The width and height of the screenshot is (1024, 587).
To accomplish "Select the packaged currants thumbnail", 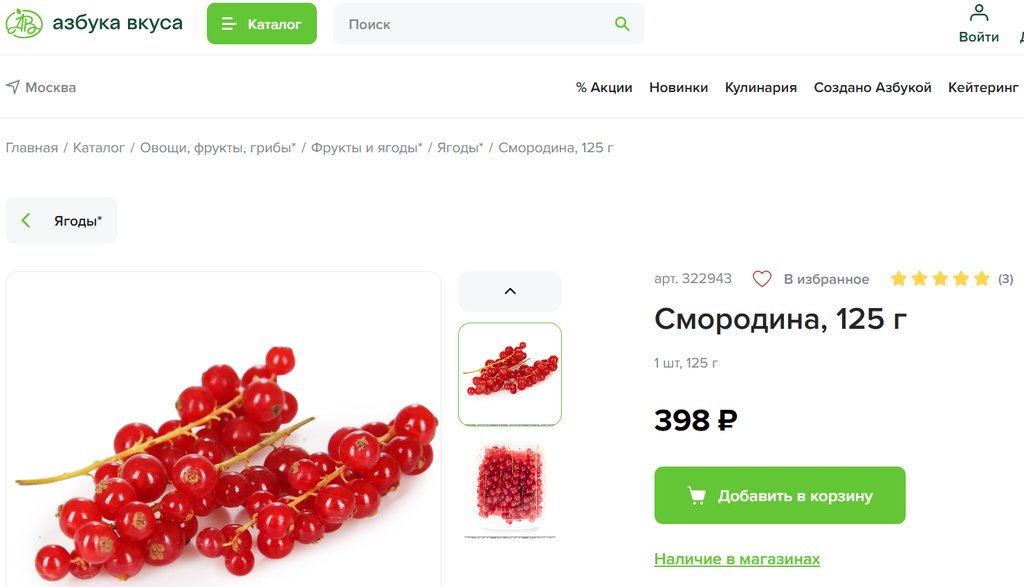I will coord(510,486).
